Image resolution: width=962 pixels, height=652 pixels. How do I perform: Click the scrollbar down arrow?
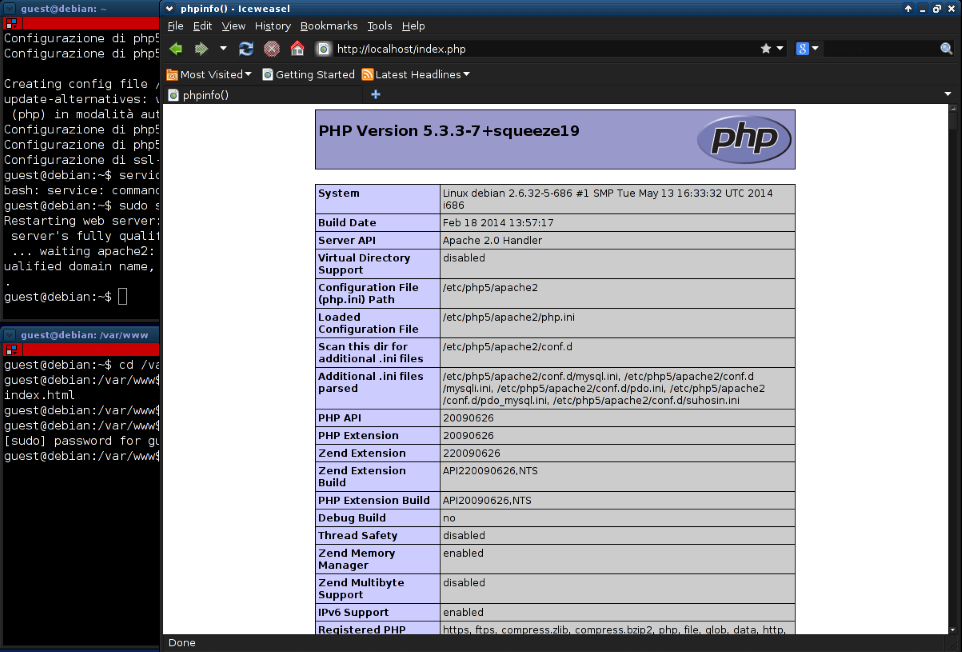952,630
